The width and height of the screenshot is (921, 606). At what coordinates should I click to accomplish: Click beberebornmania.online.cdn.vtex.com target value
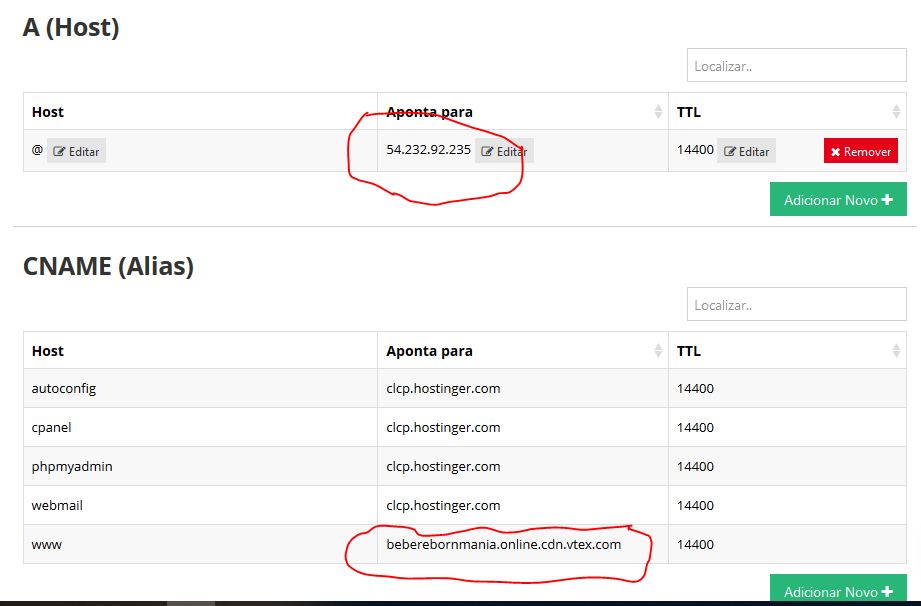click(x=503, y=544)
